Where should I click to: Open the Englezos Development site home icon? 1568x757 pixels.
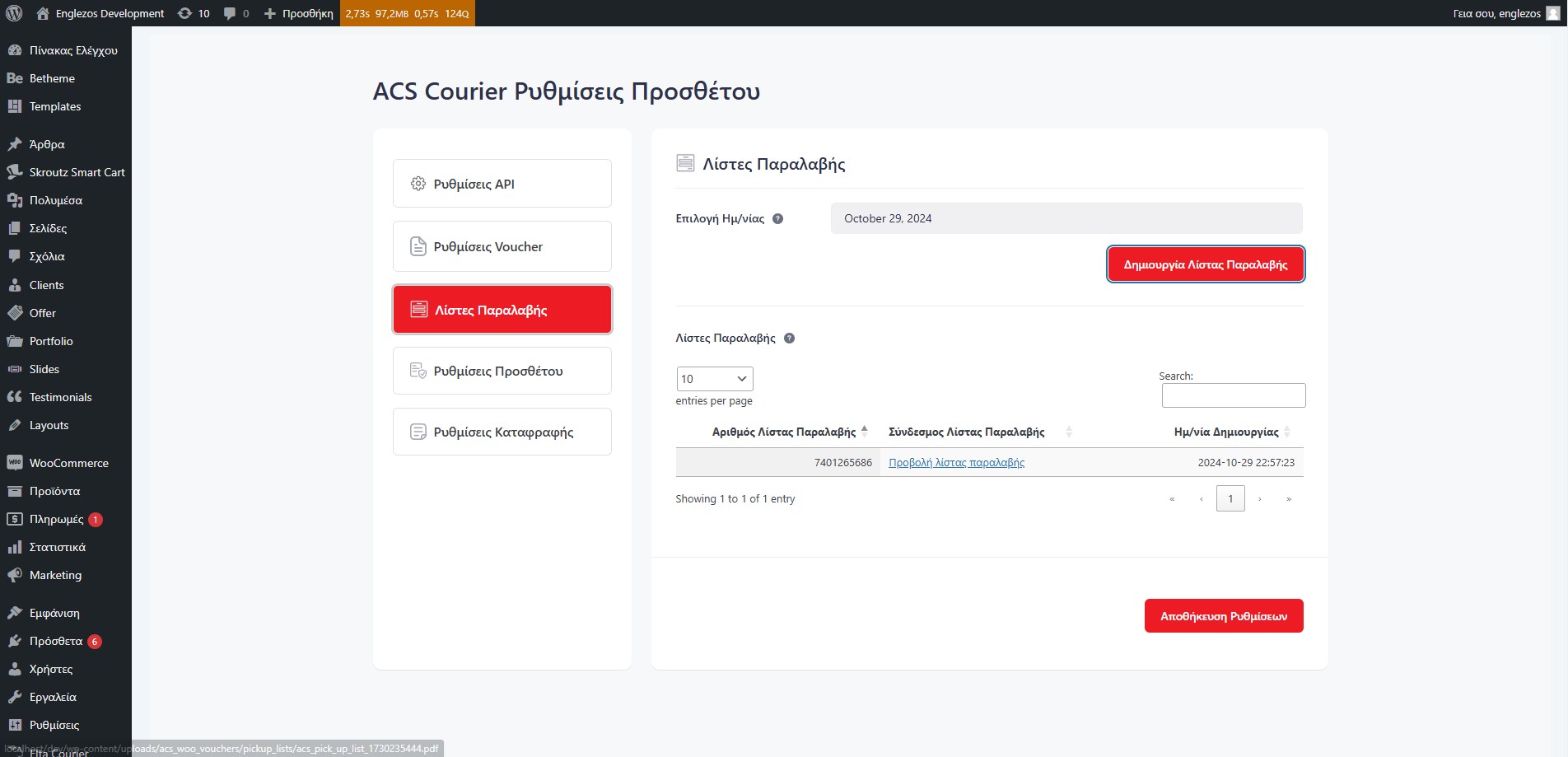[x=43, y=13]
